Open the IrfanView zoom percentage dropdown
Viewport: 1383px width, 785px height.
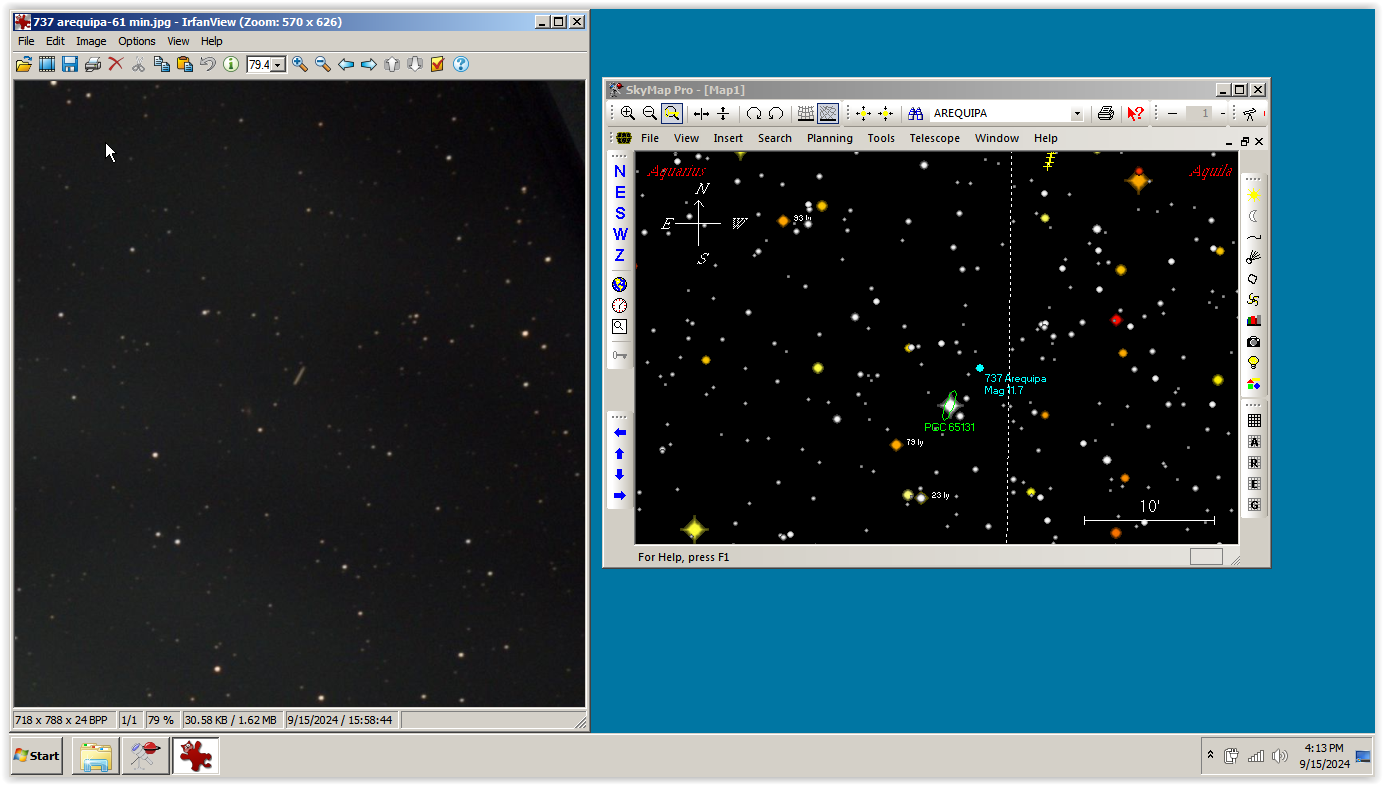(x=278, y=64)
